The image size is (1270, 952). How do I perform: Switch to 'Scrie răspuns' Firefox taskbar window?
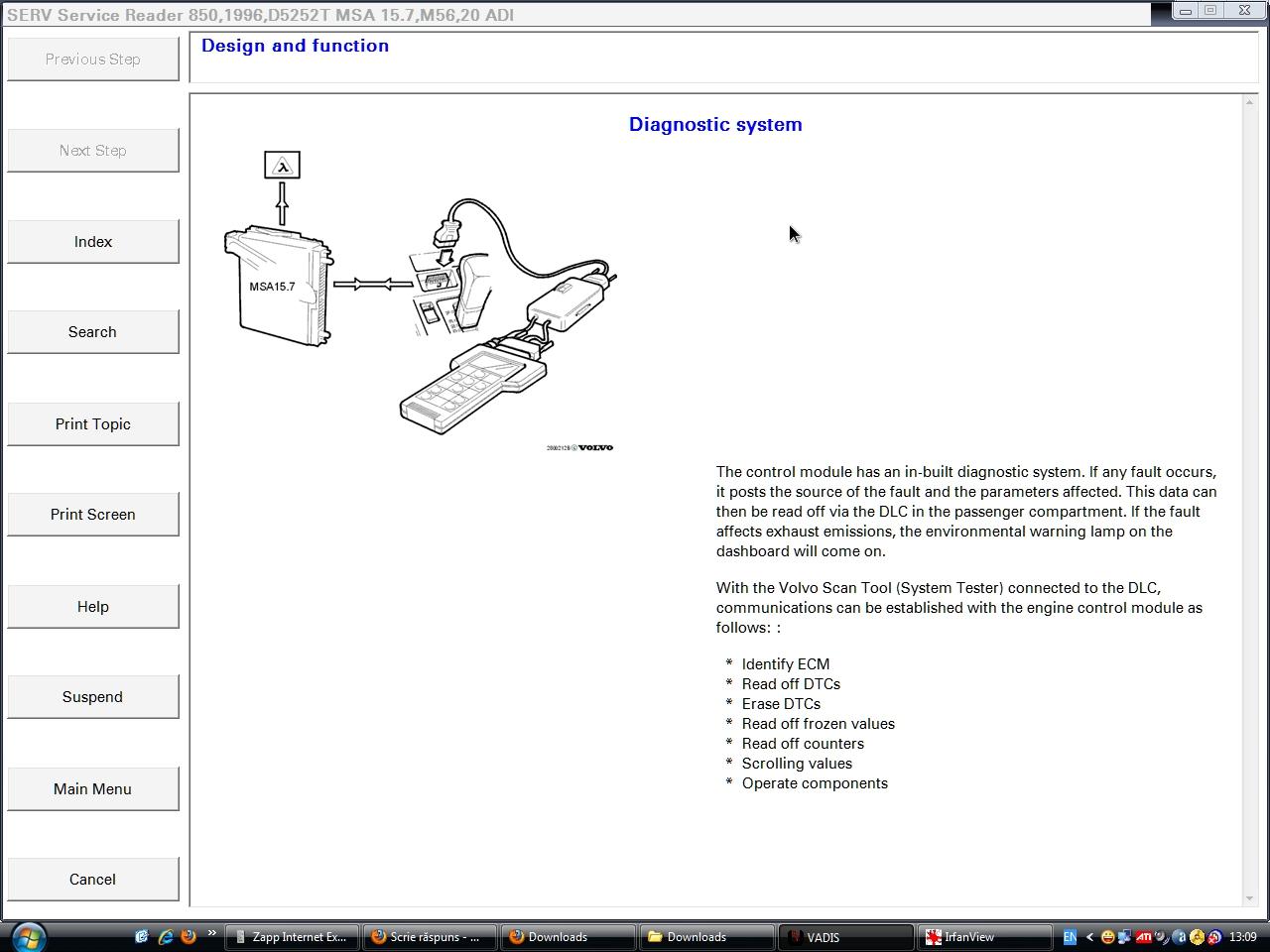pyautogui.click(x=431, y=937)
